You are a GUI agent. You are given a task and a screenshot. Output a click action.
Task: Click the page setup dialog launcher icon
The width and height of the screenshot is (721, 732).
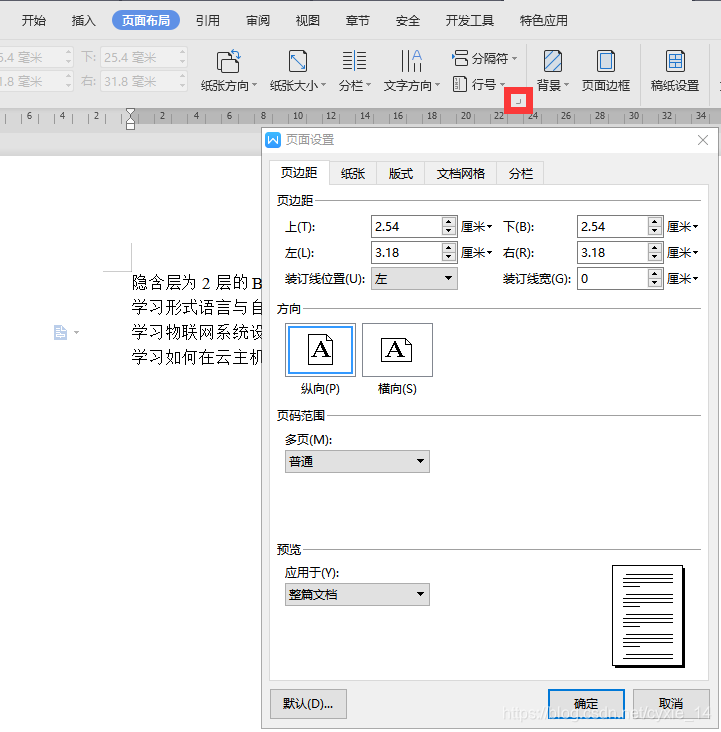(518, 100)
